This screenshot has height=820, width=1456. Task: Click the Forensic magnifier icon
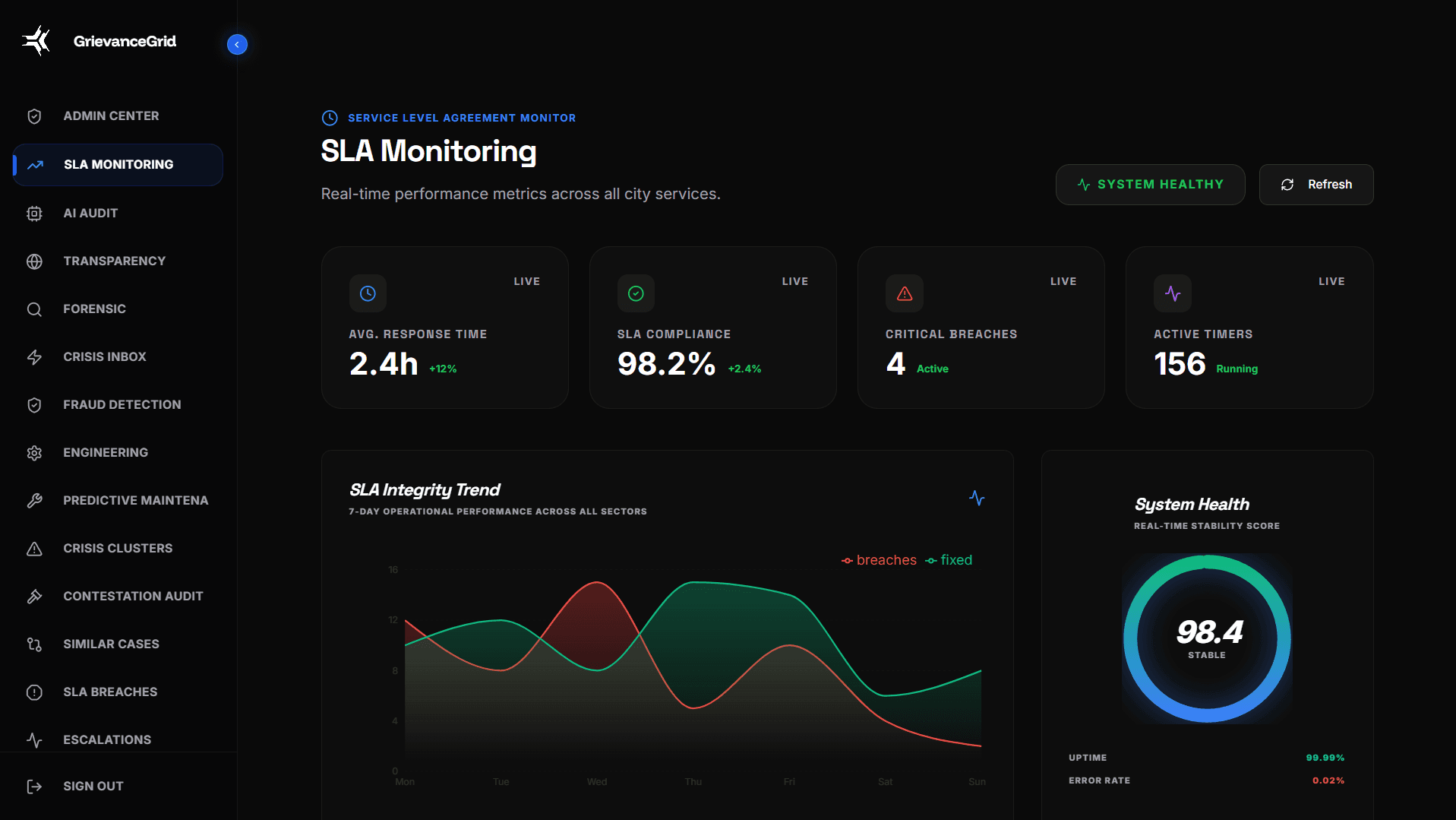34,309
